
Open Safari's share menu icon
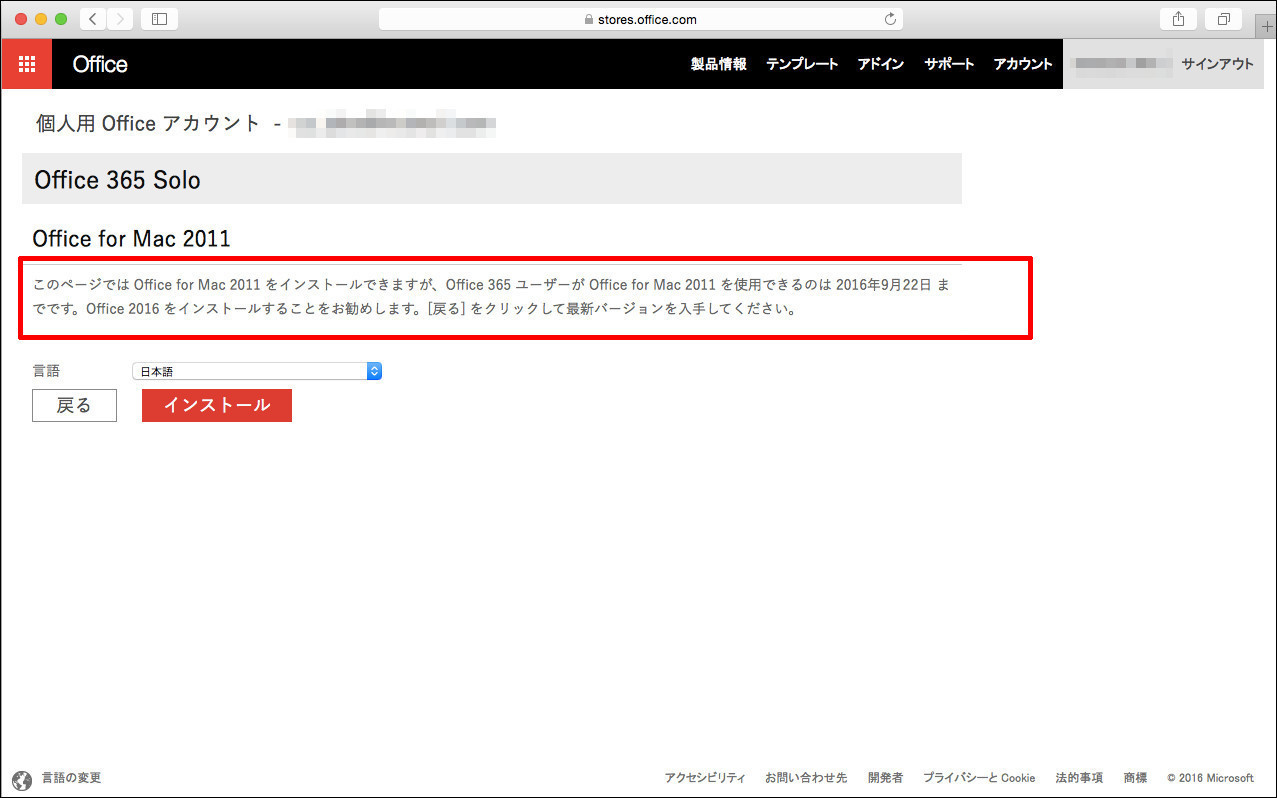point(1178,19)
